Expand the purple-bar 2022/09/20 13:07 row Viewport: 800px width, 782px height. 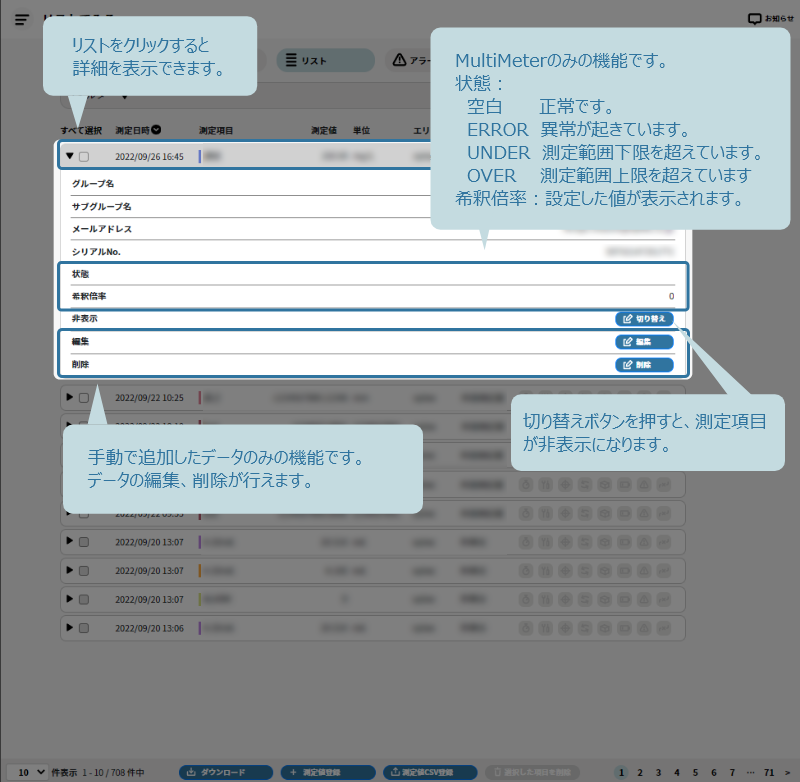[x=70, y=541]
